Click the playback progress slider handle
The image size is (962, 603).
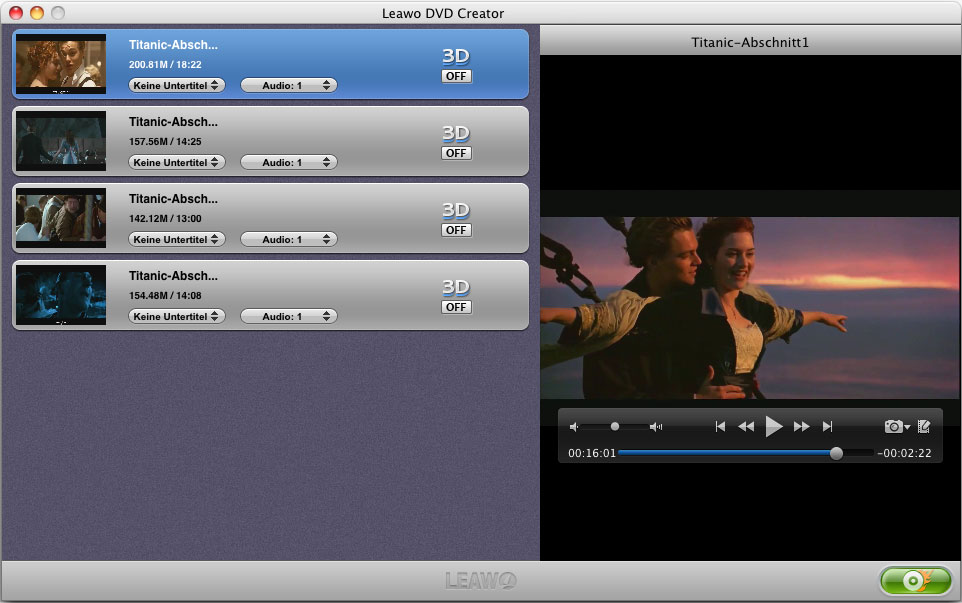836,453
